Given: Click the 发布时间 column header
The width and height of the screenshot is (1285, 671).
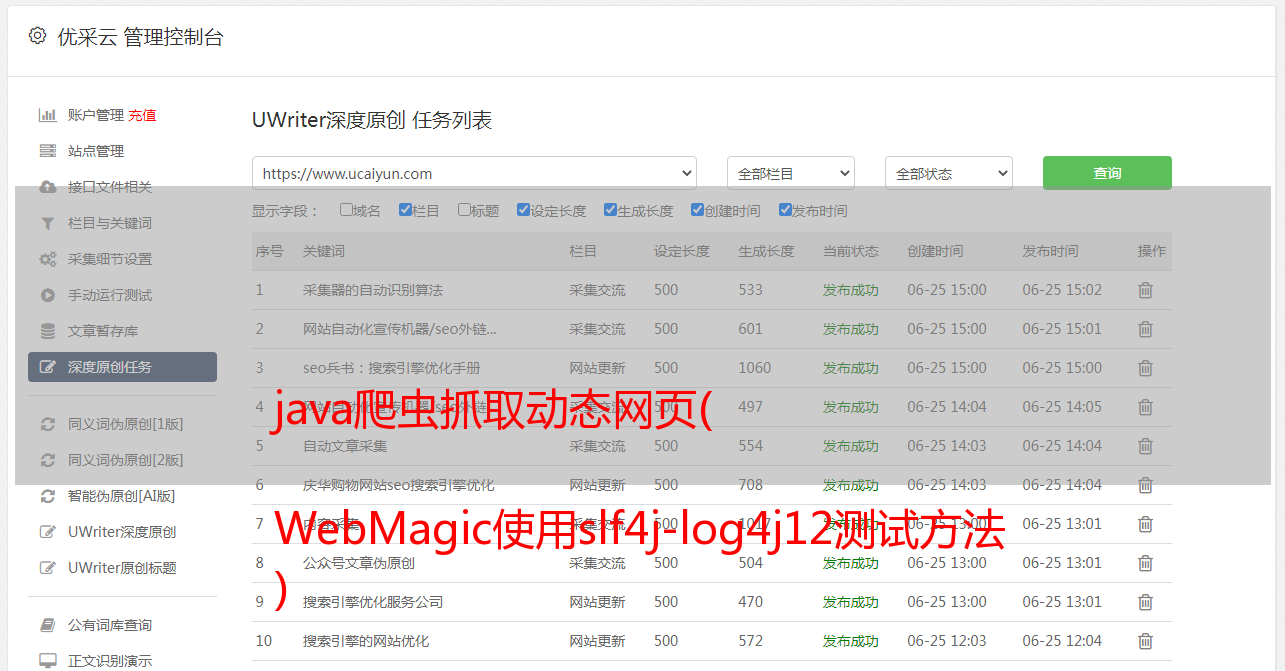Looking at the screenshot, I should pyautogui.click(x=1050, y=251).
